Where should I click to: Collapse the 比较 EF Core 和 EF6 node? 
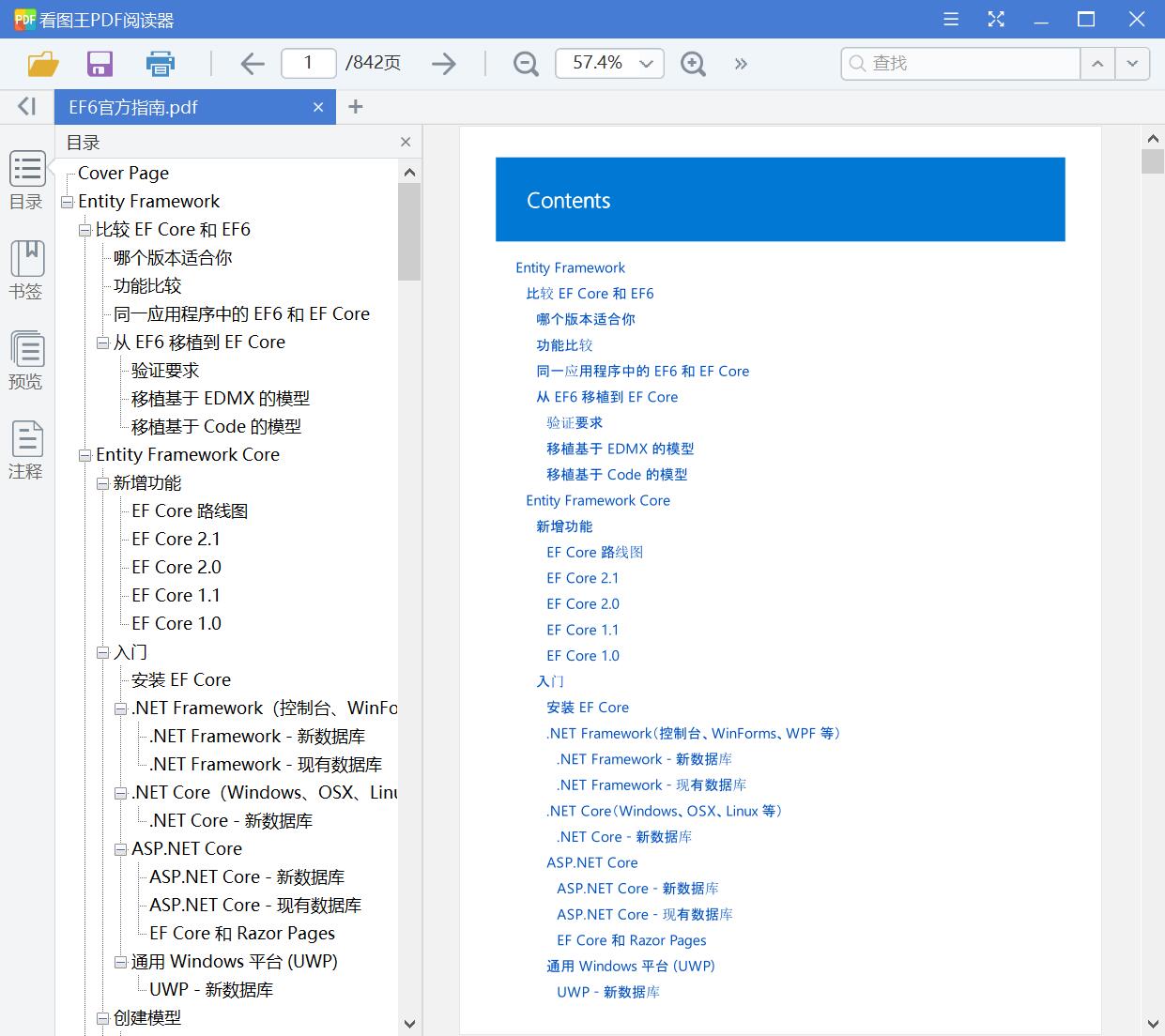[x=84, y=230]
